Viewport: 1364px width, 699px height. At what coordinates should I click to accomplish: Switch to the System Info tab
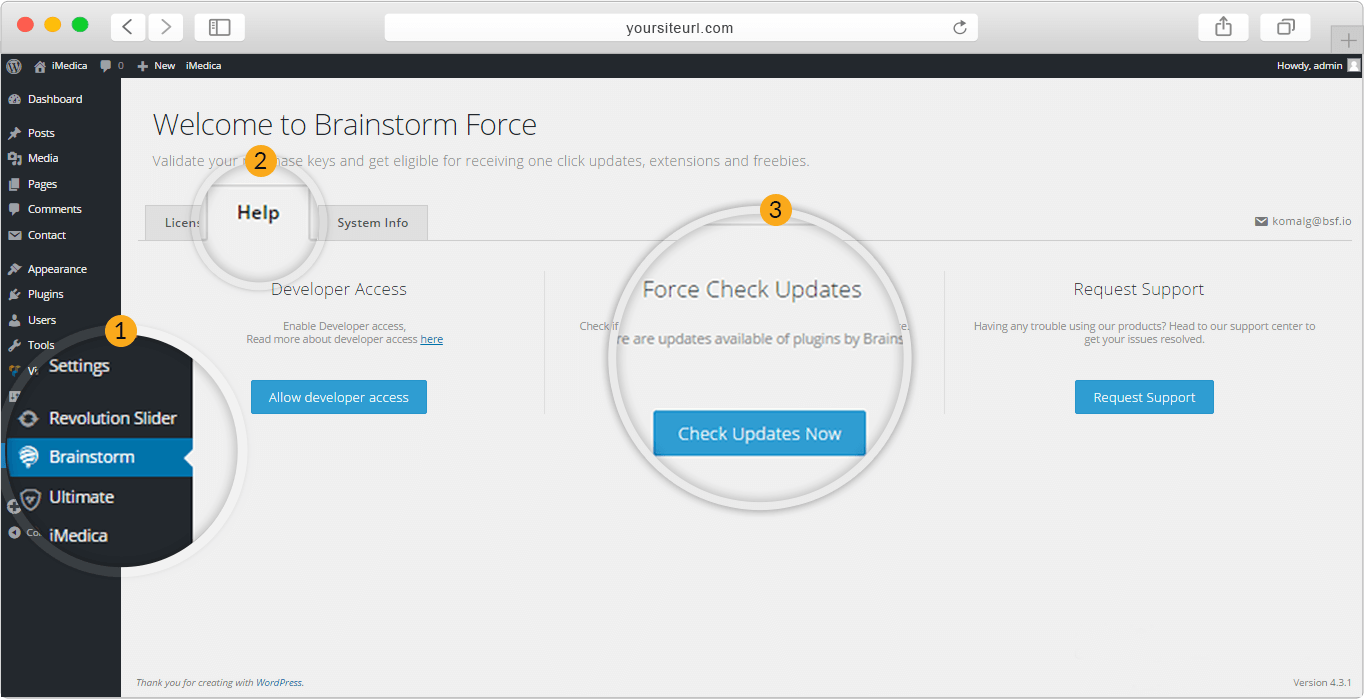click(372, 223)
